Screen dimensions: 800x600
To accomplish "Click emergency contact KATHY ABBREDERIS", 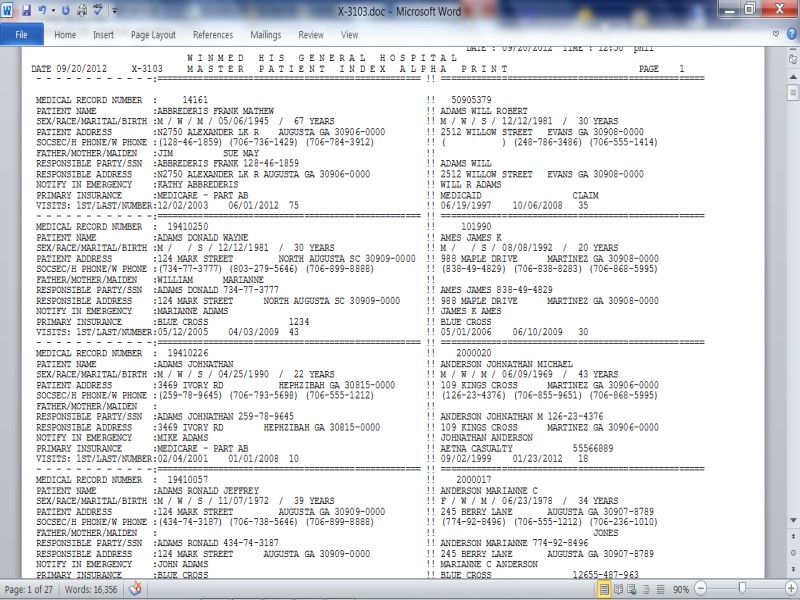I will (197, 185).
